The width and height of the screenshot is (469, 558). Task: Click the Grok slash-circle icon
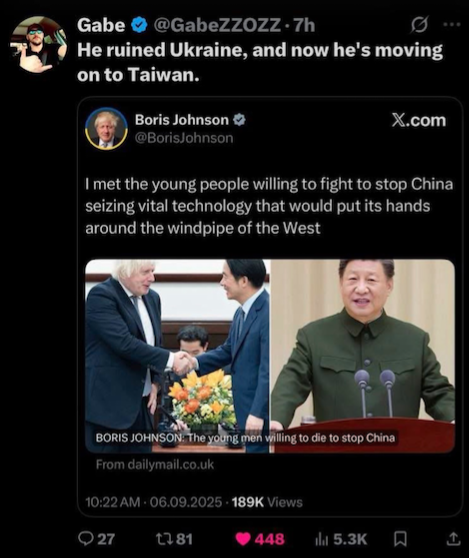click(x=419, y=25)
